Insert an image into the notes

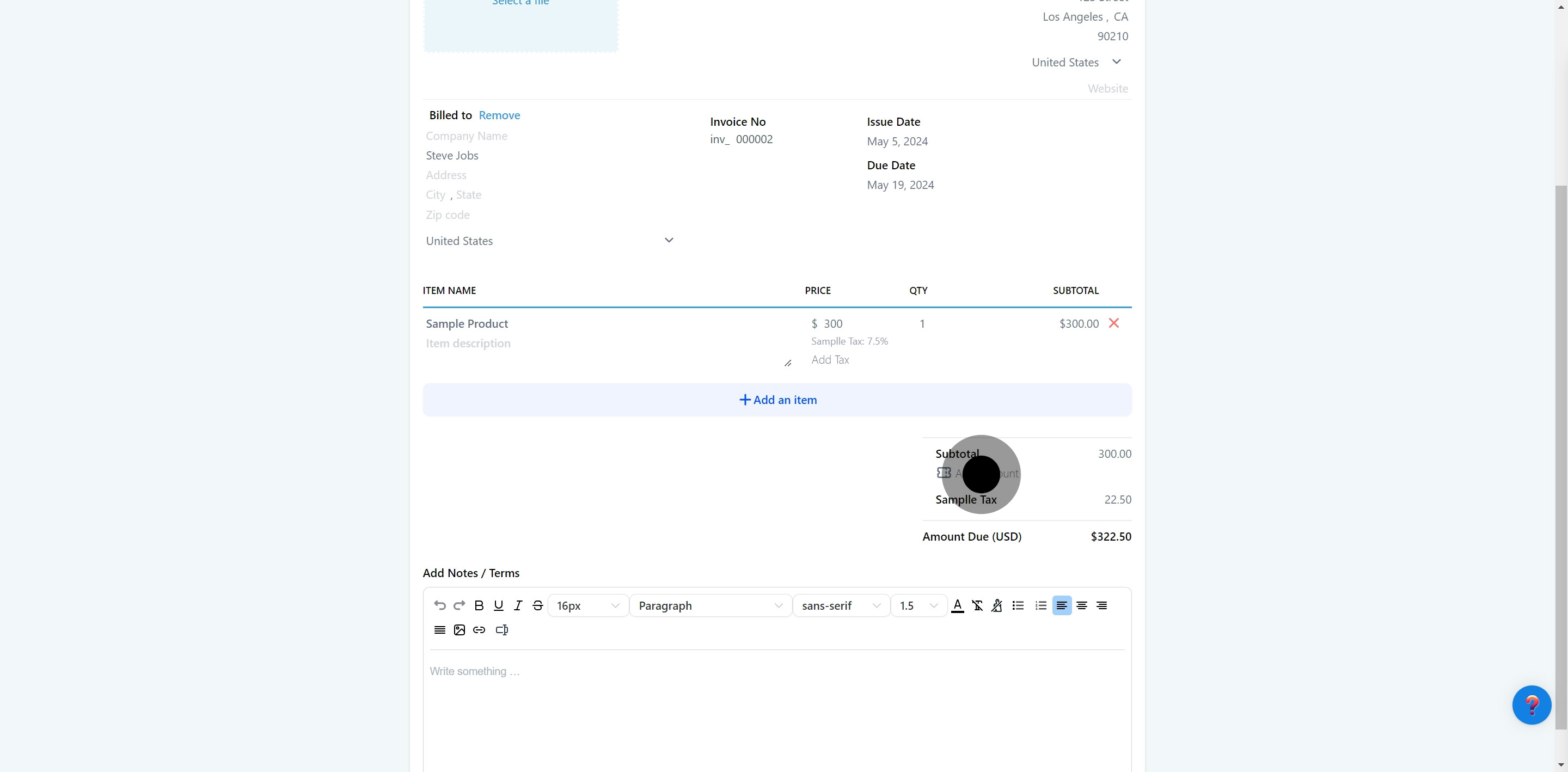(x=460, y=629)
